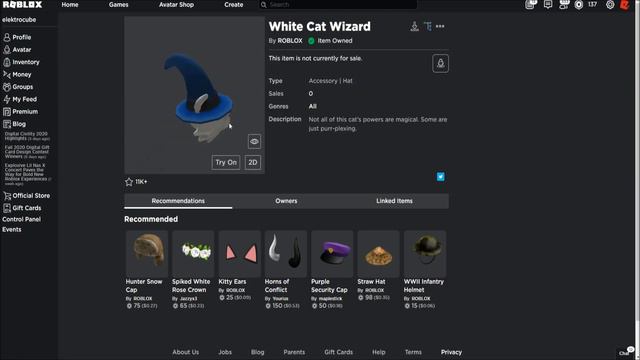Open the Official Store cart icon
The height and width of the screenshot is (360, 640).
[7, 196]
